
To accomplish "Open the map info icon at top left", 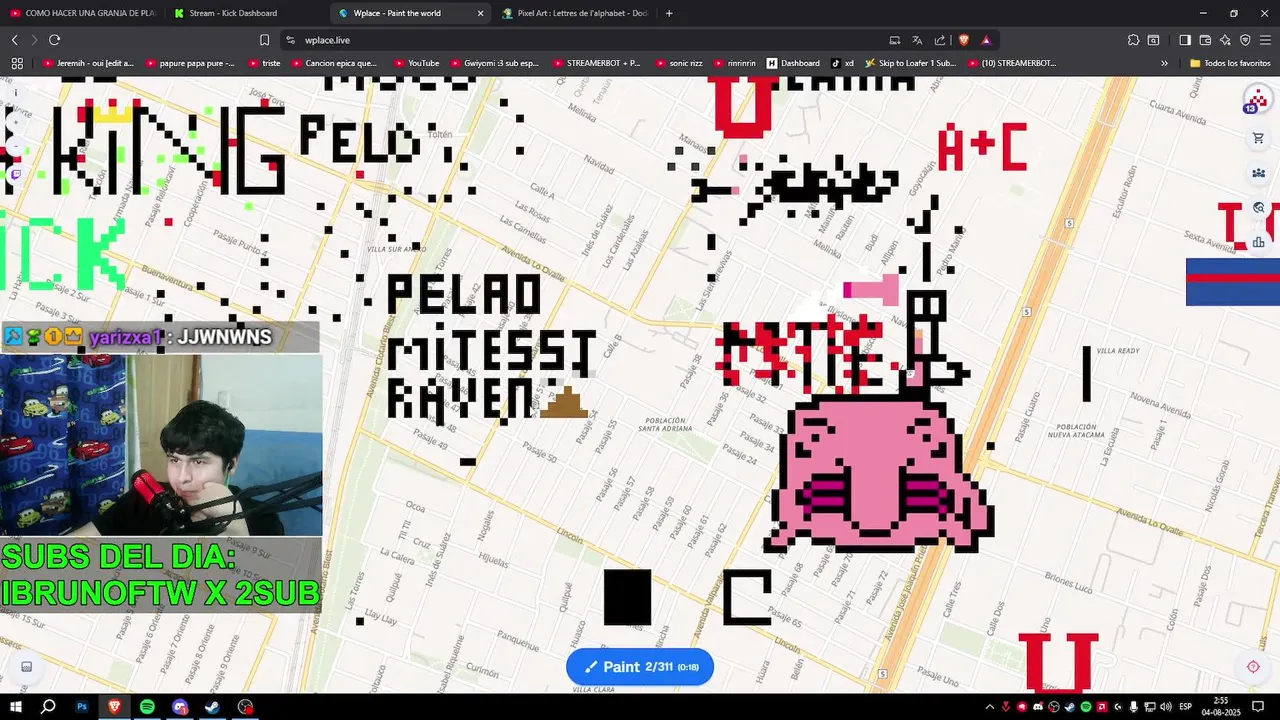I will pyautogui.click(x=15, y=93).
